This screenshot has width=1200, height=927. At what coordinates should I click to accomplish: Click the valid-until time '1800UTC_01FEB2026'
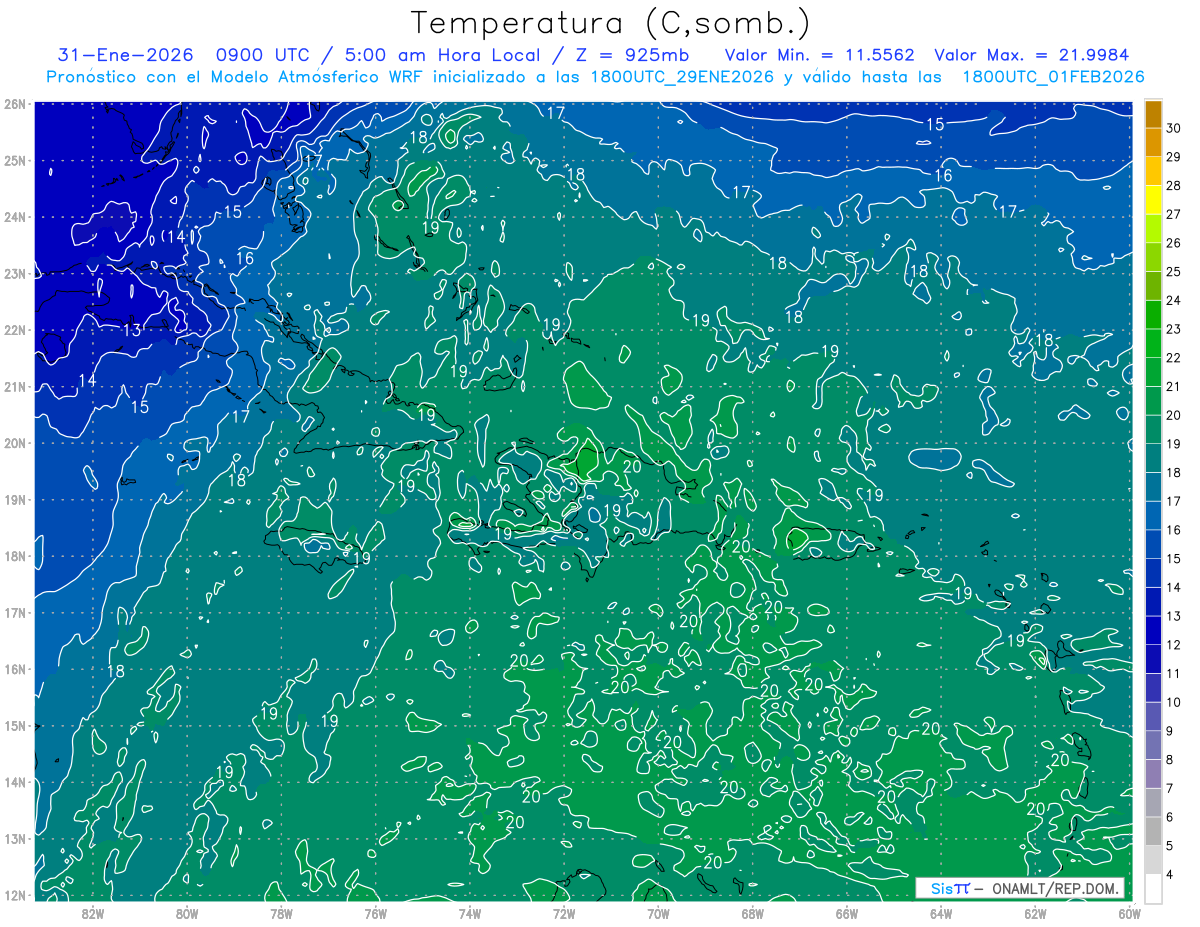1053,77
